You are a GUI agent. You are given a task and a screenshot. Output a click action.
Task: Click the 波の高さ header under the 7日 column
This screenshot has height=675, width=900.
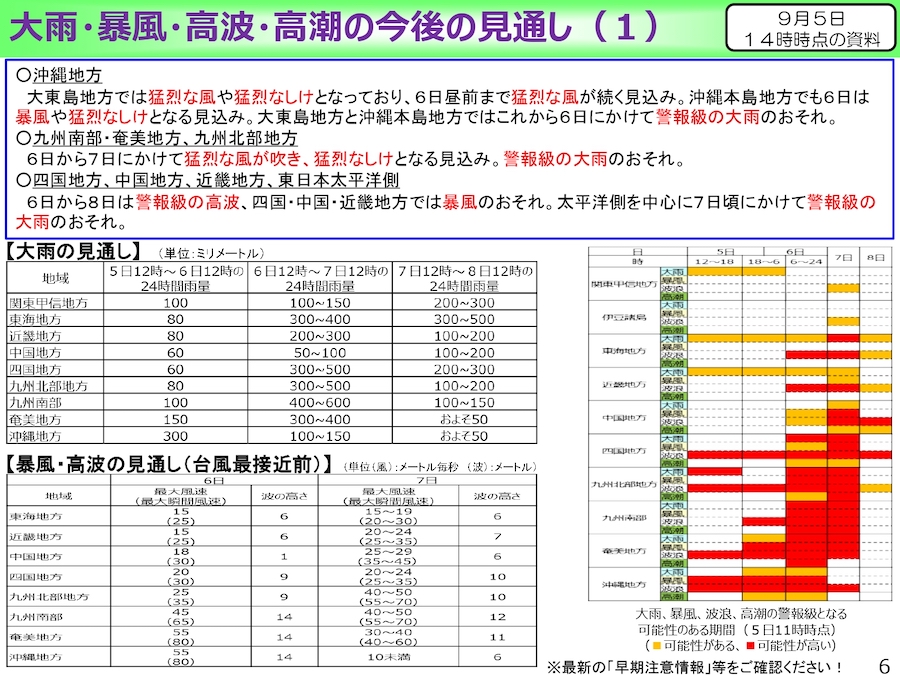pos(498,496)
